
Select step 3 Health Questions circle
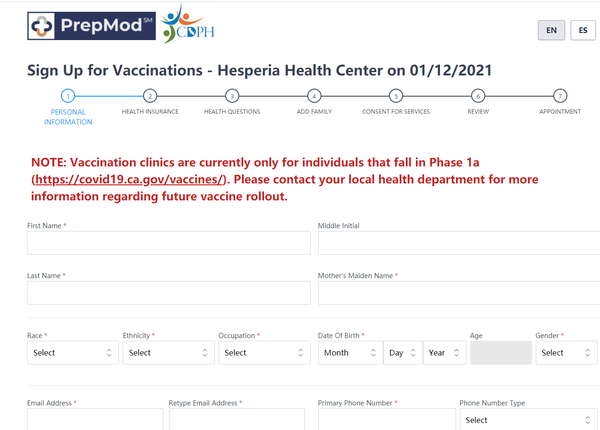[232, 96]
